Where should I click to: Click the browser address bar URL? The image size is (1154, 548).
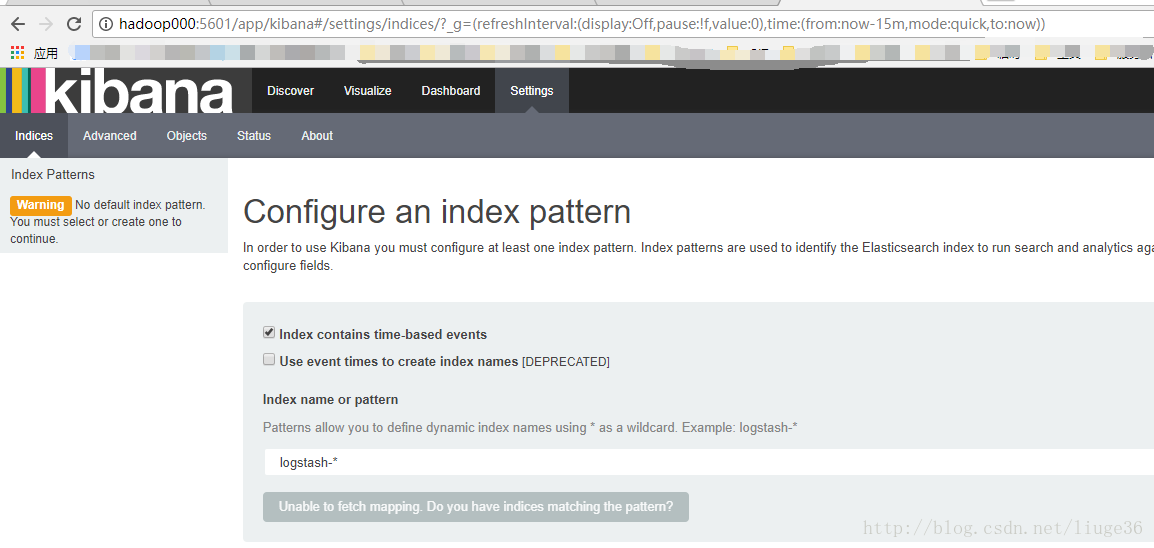click(581, 24)
